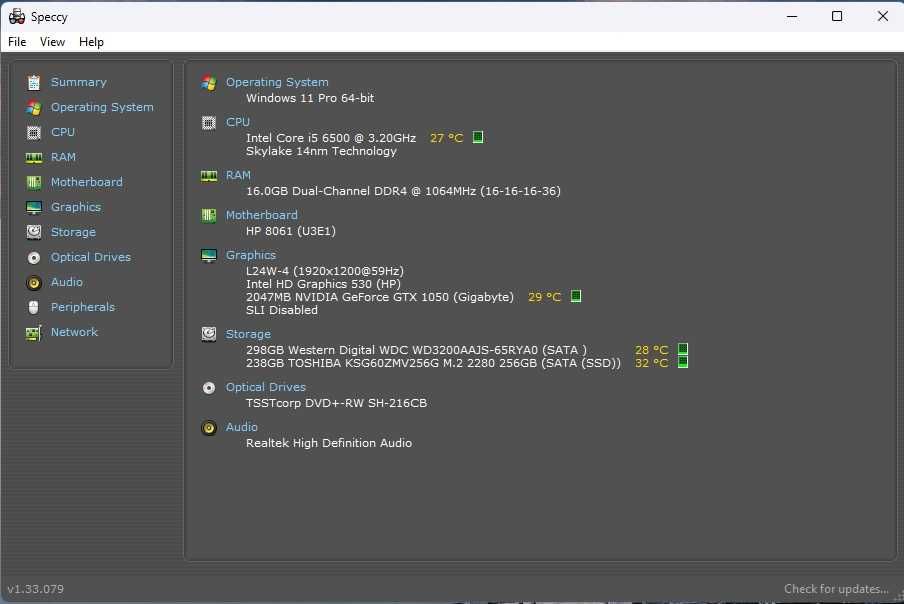This screenshot has width=904, height=604.
Task: Click the "Windows 11 Pro 64-bit" text
Action: [310, 98]
